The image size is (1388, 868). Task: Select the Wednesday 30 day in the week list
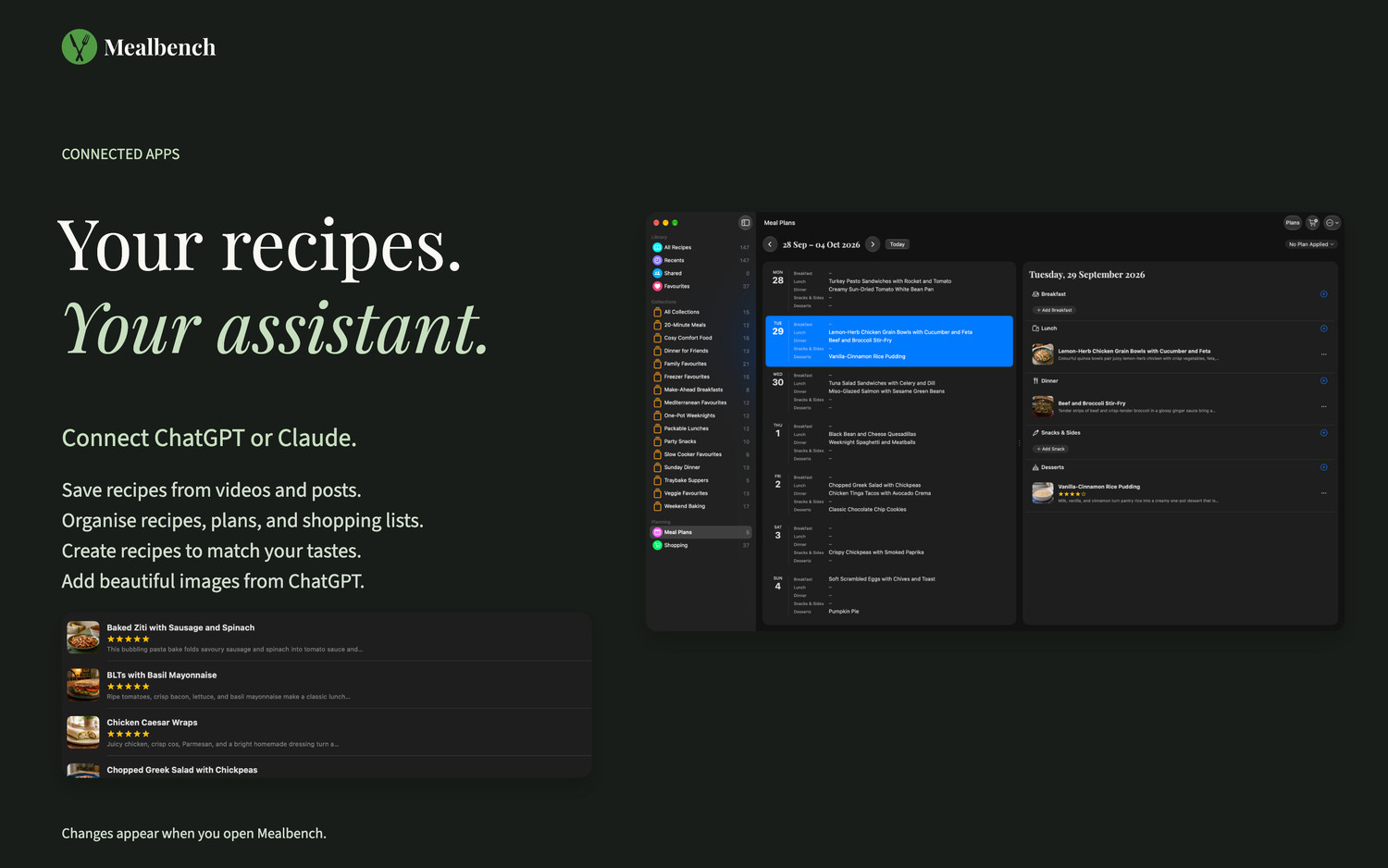[x=889, y=391]
